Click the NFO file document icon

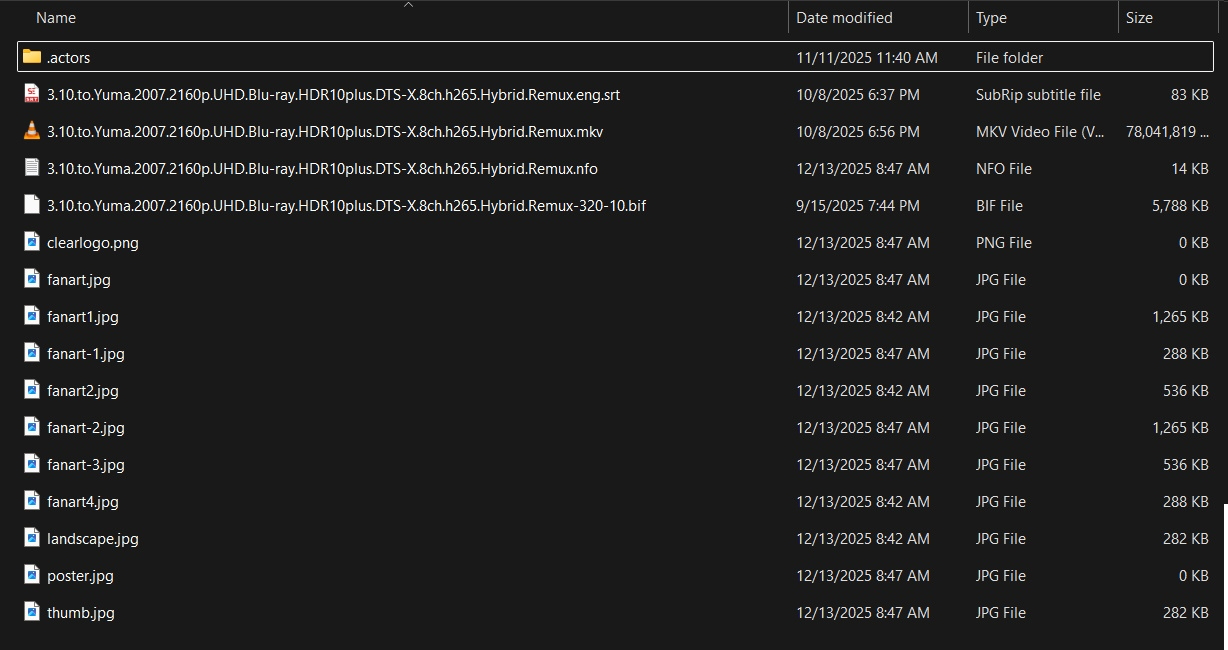[32, 168]
